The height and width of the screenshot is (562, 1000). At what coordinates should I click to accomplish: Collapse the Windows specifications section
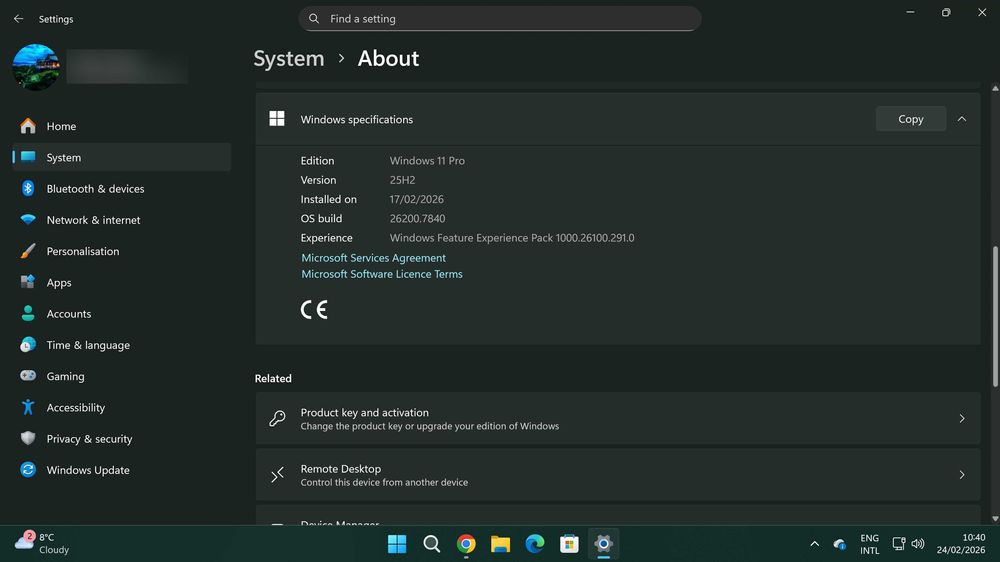(x=962, y=119)
